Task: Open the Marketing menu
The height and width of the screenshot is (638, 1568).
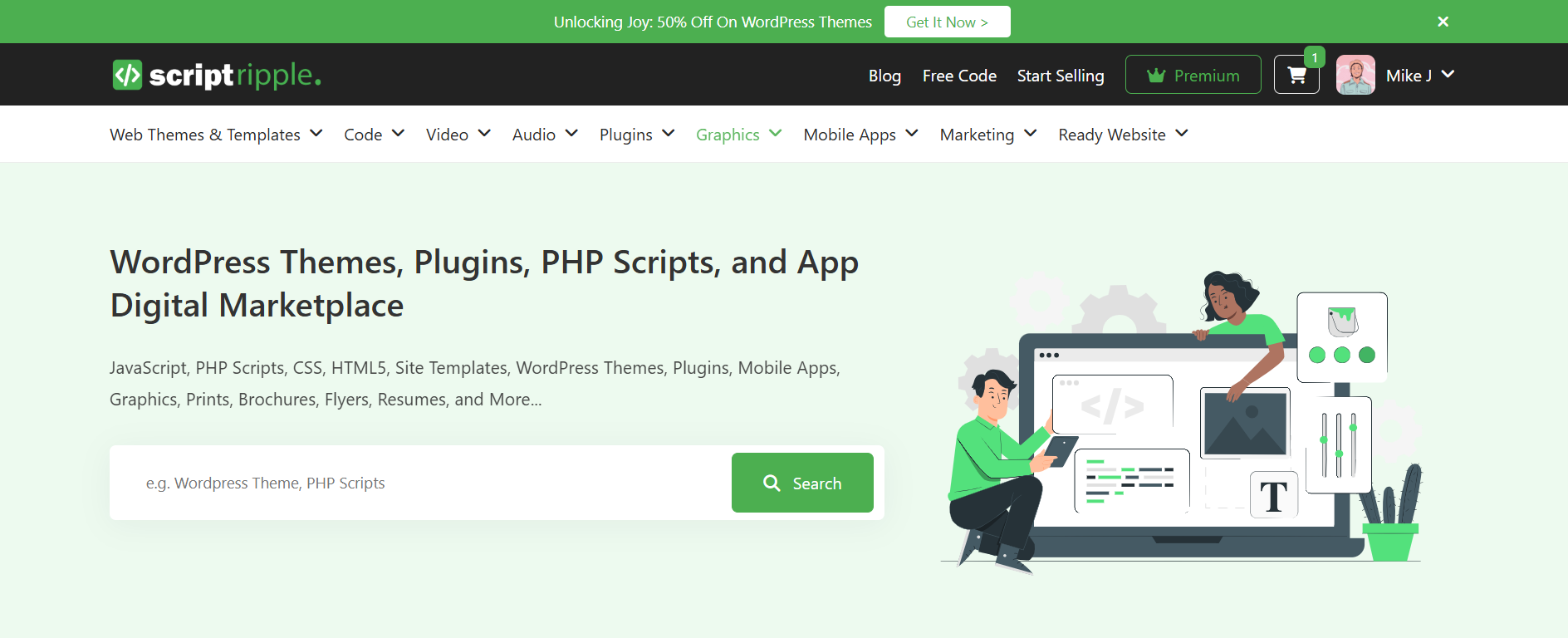Action: click(977, 135)
